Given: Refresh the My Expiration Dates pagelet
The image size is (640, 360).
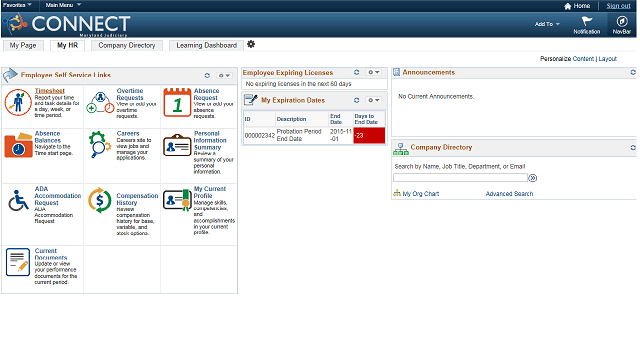Looking at the screenshot, I should [356, 100].
